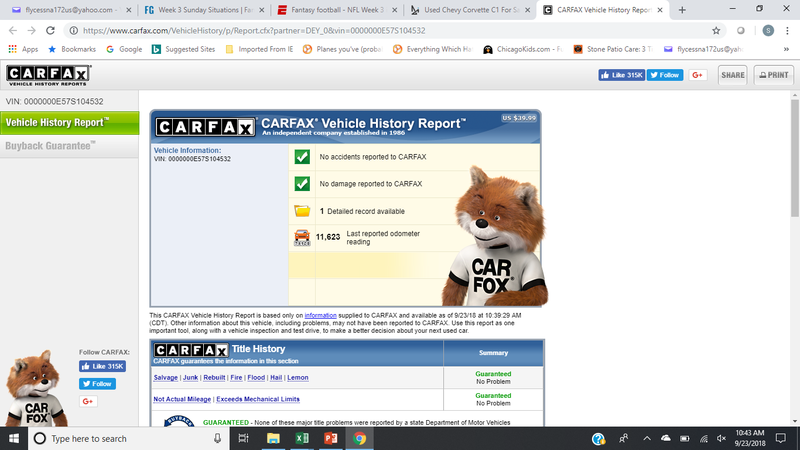Open the Flood title link
Image resolution: width=800 pixels, height=450 pixels.
point(256,378)
